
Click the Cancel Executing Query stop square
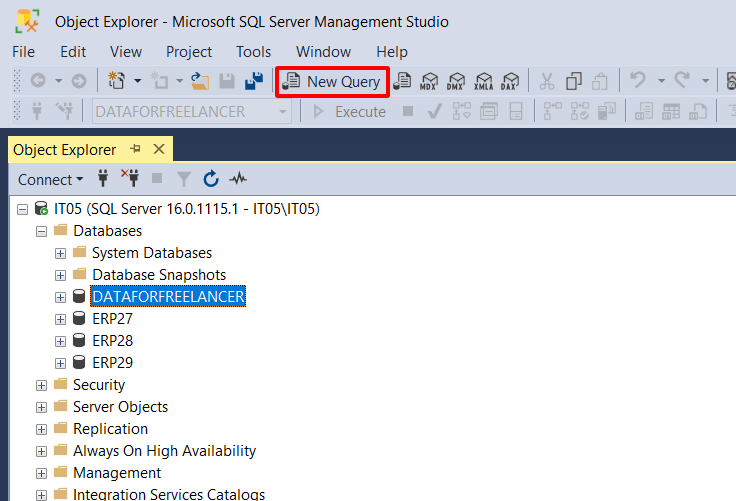408,111
